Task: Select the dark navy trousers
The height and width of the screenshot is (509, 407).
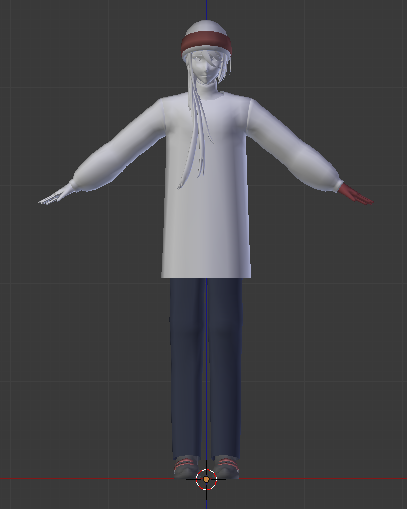Action: (x=206, y=368)
